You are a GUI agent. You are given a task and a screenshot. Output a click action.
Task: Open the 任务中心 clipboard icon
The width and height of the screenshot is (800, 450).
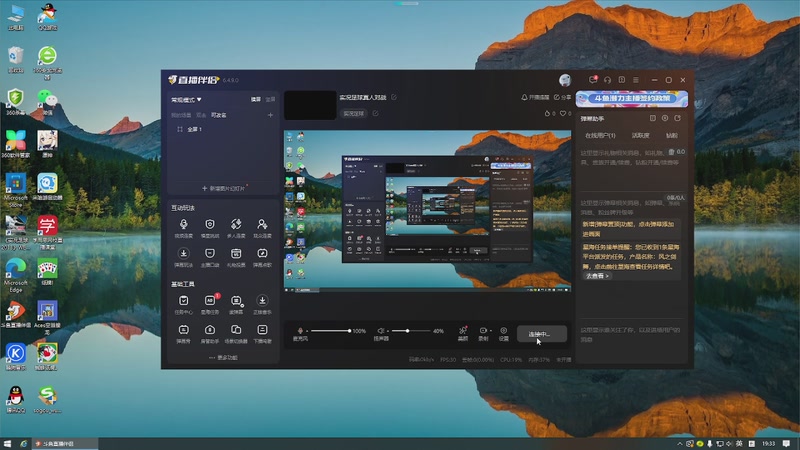pos(183,301)
